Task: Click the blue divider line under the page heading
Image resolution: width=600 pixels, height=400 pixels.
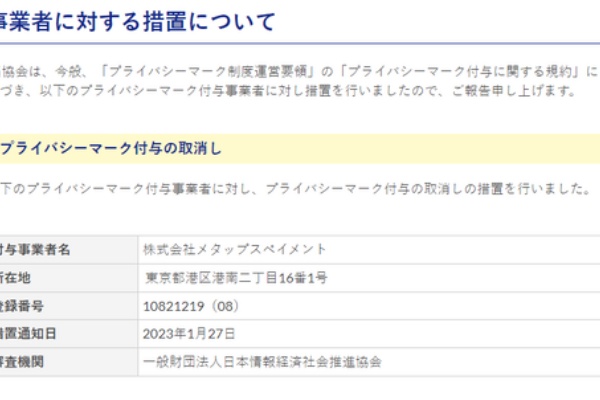Action: 300,43
